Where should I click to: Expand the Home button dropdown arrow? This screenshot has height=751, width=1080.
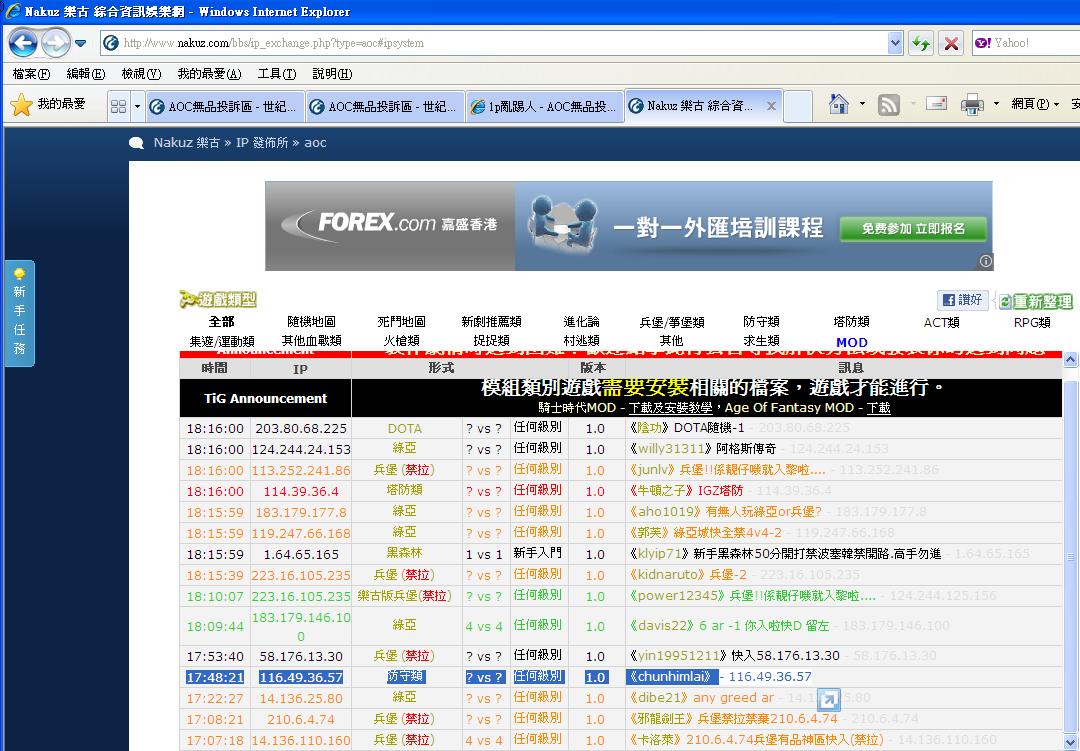coord(861,104)
